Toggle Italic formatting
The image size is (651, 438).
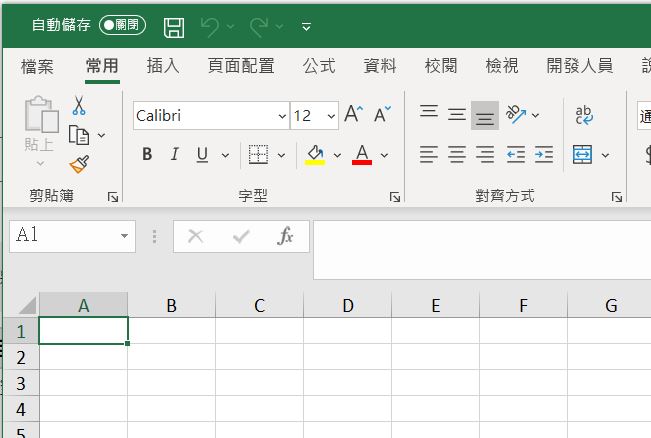point(175,154)
